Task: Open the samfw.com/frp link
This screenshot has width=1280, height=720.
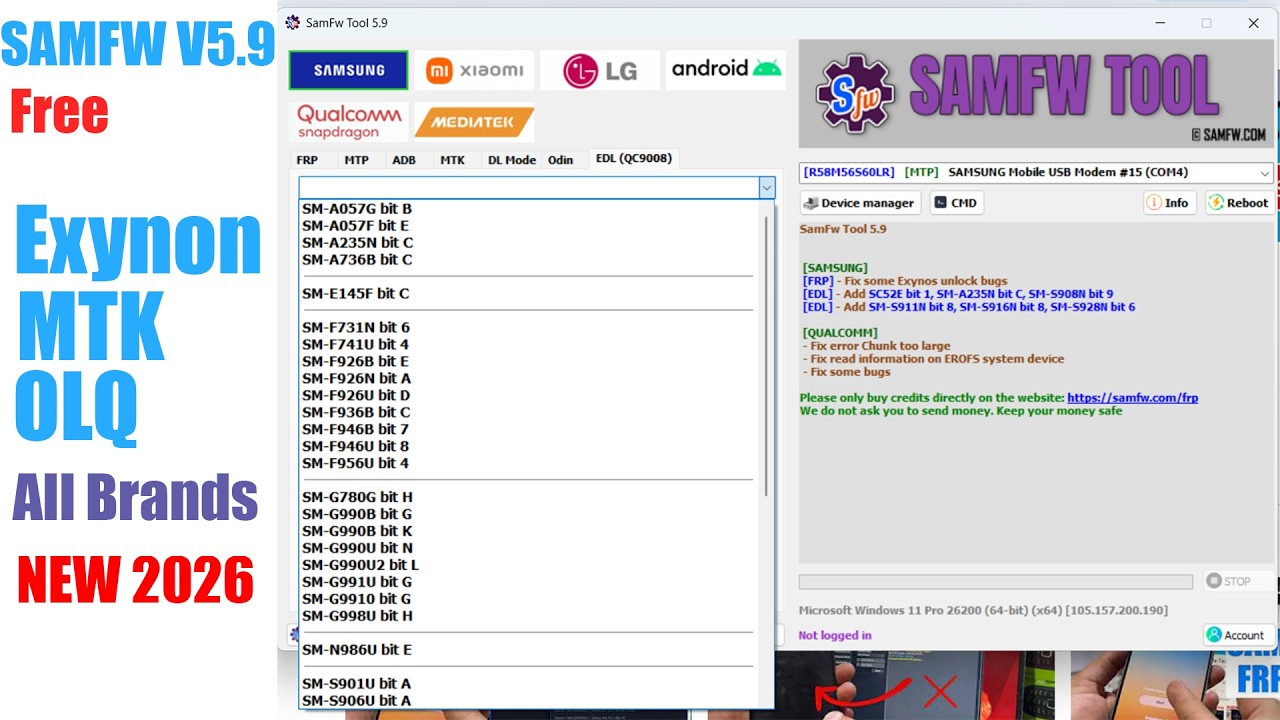Action: (x=1132, y=398)
